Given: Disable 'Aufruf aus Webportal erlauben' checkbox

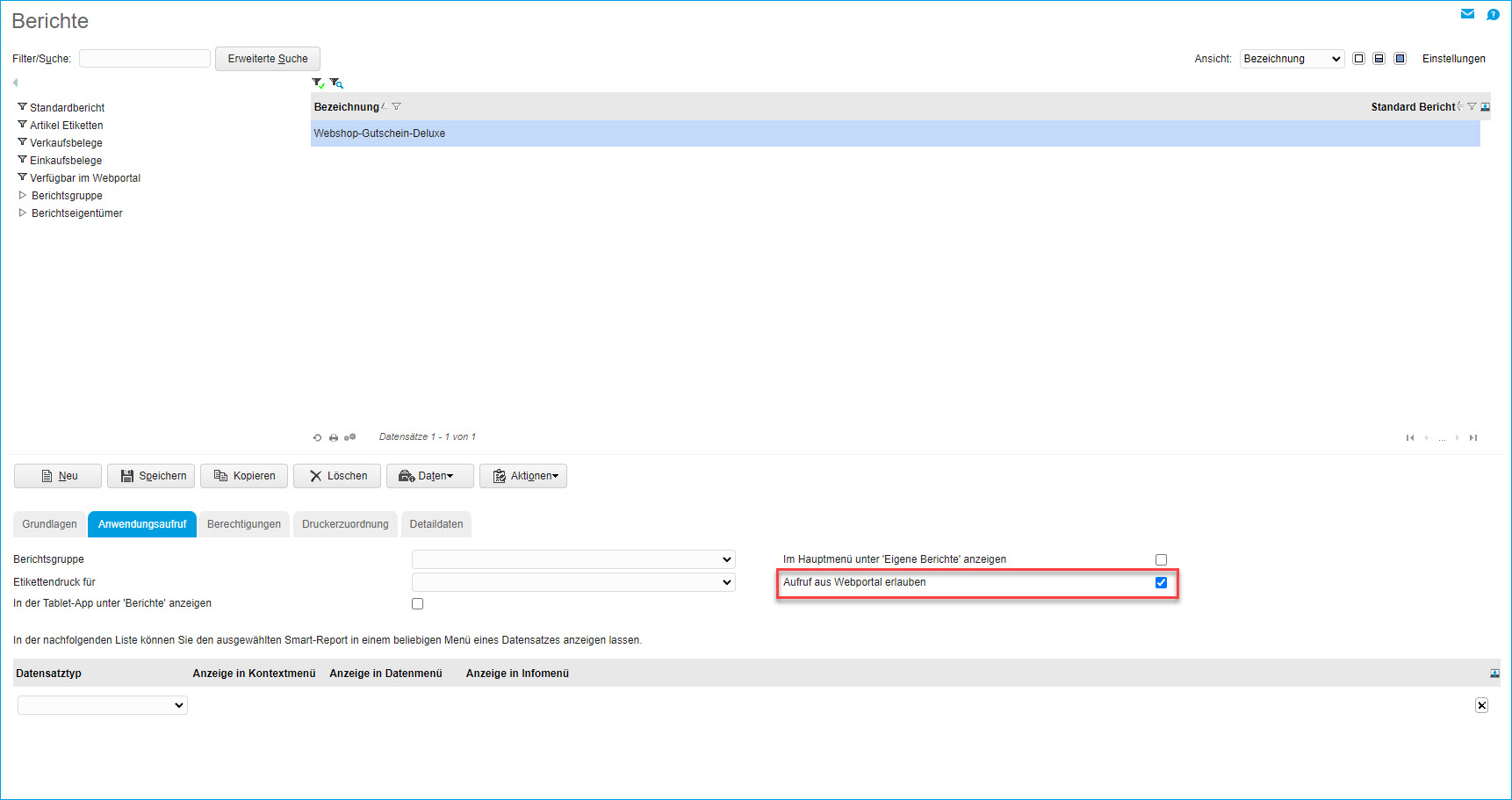Looking at the screenshot, I should 1161,582.
